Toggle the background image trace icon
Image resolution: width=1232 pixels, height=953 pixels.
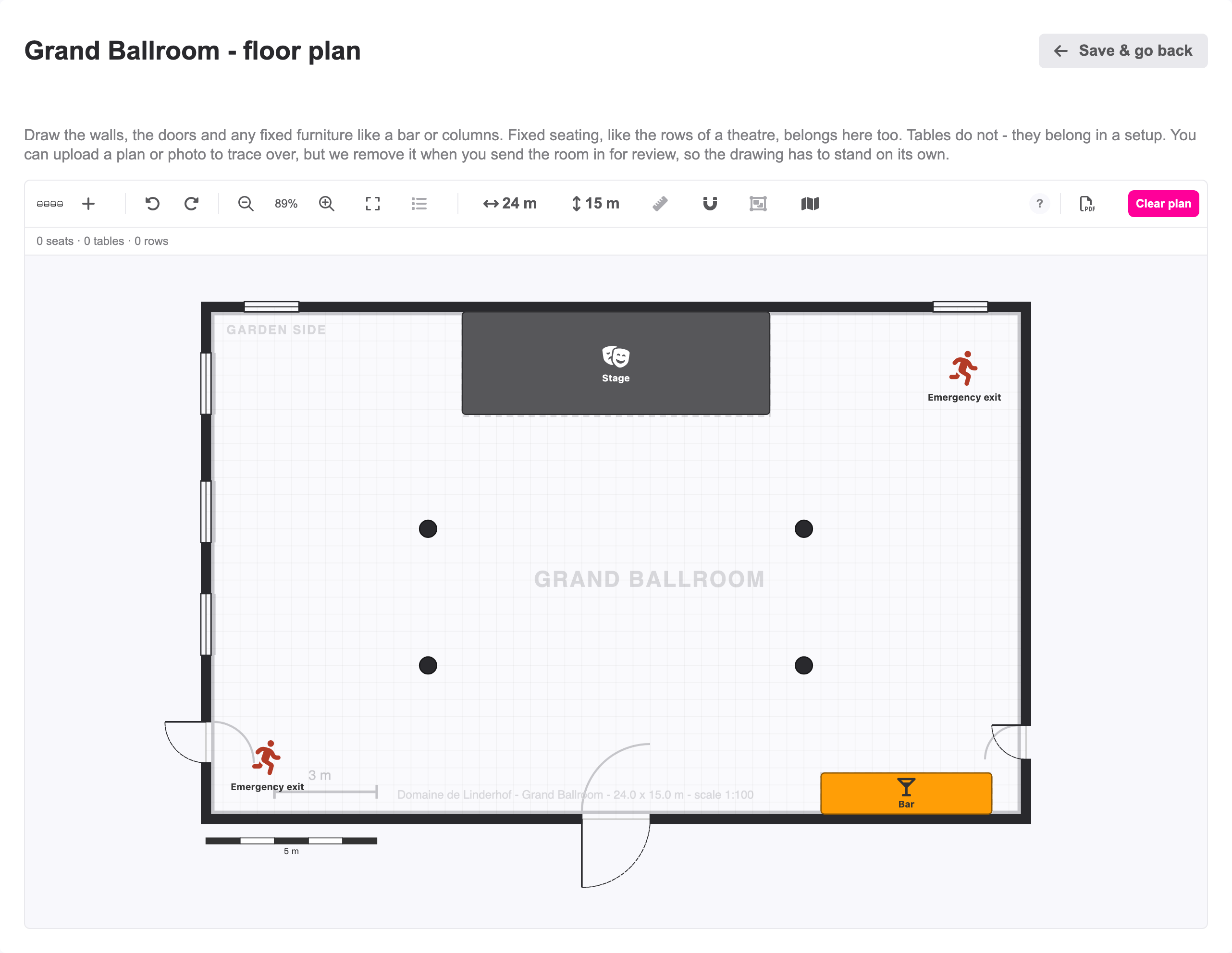point(758,204)
